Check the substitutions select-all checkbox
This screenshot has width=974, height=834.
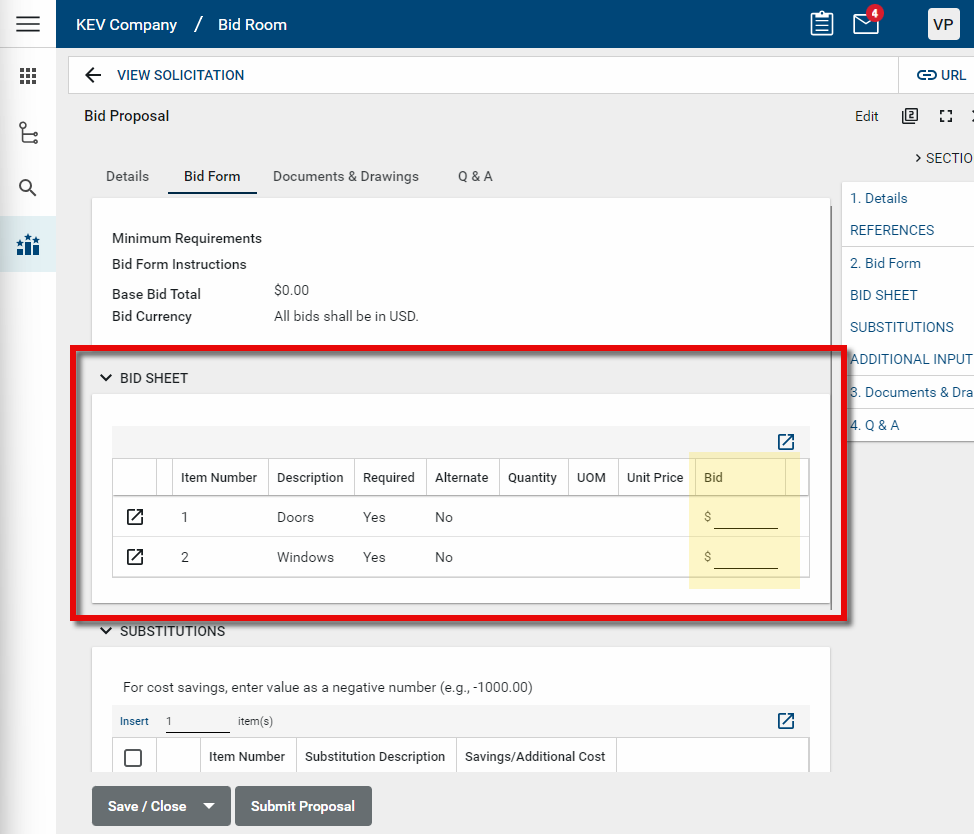[x=133, y=757]
